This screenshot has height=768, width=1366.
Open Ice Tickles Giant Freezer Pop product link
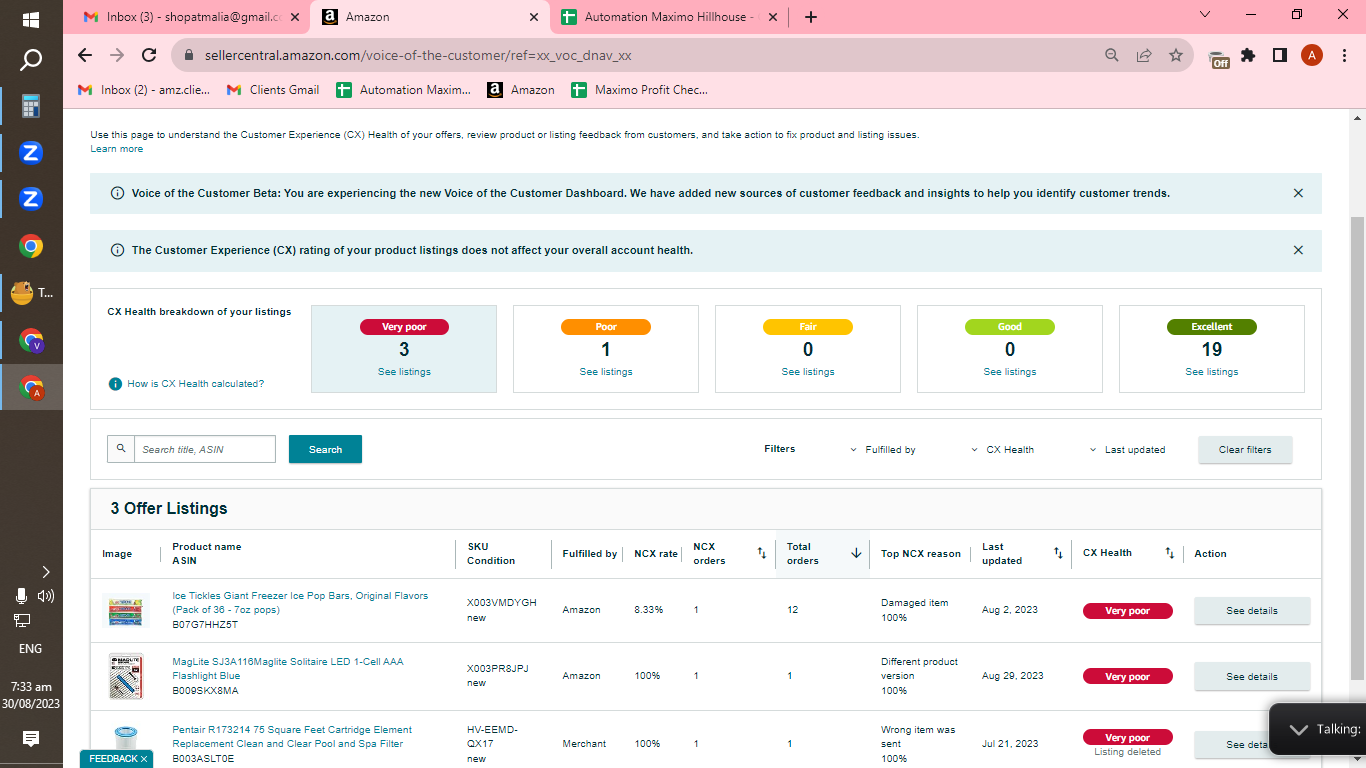(x=300, y=603)
